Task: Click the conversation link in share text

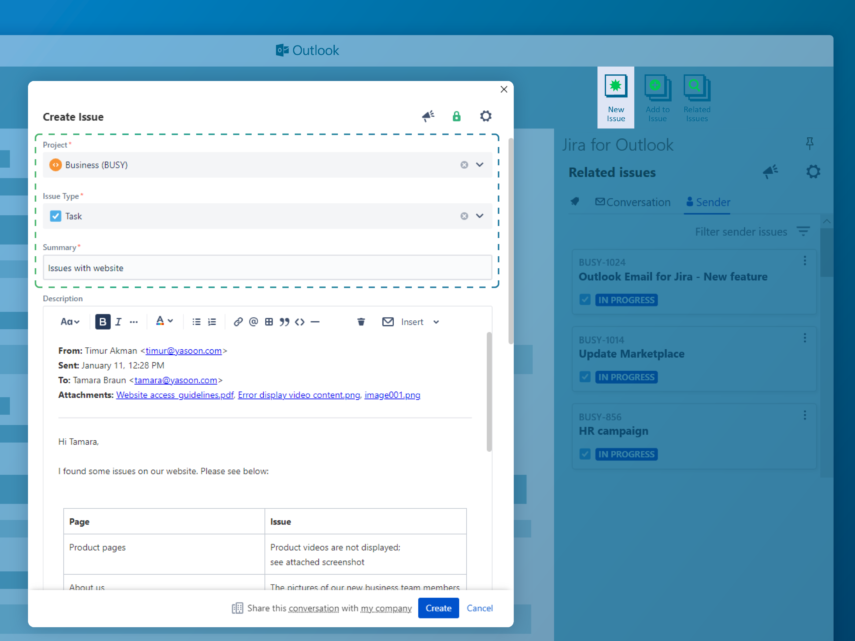Action: (314, 608)
